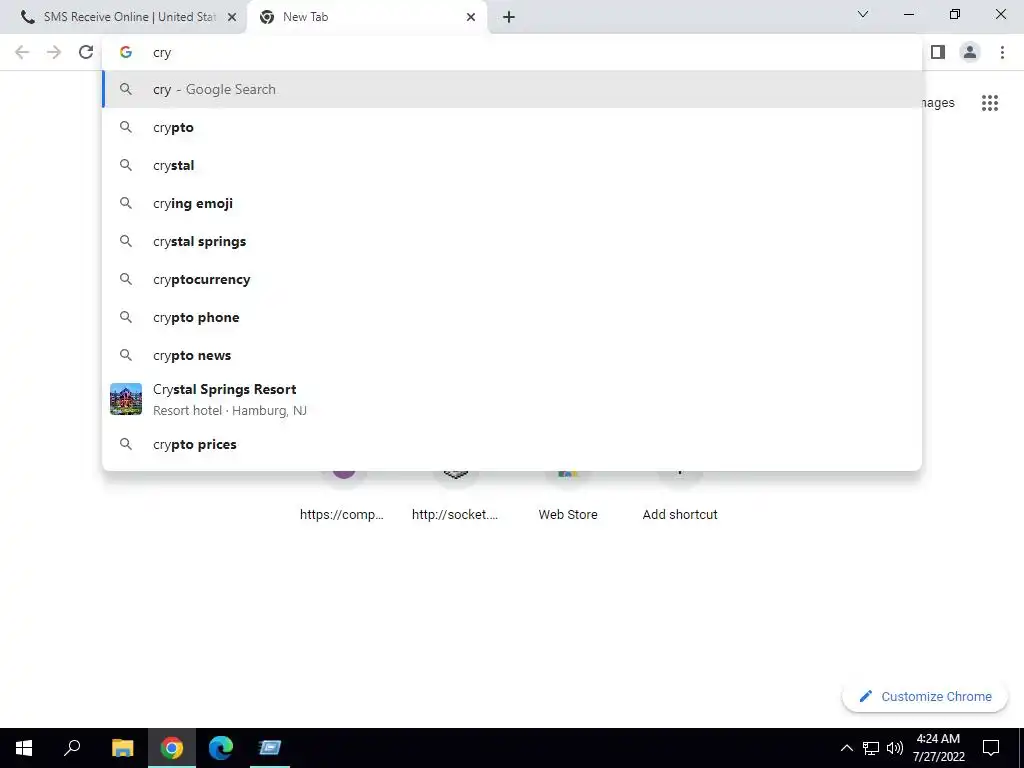Screen dimensions: 1024x768
Task: Click the volume speaker tray icon
Action: [895, 748]
